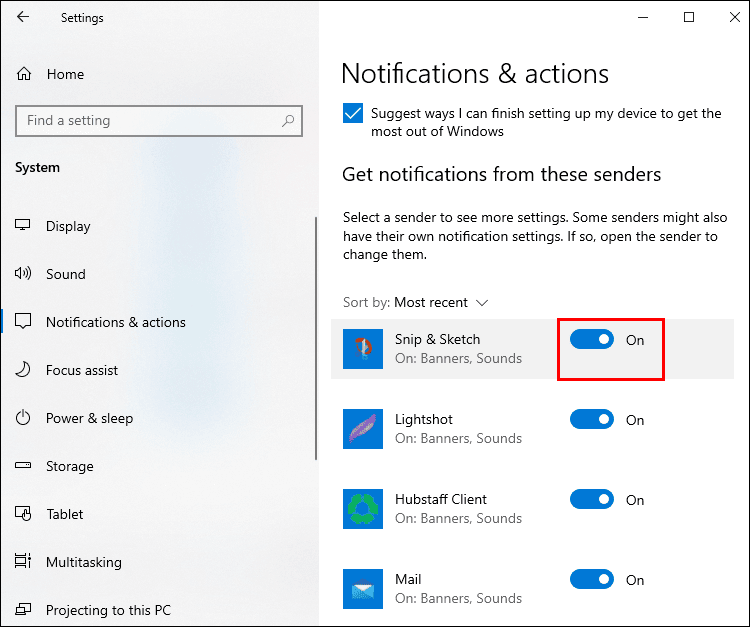Uncheck Suggest ways to finish setup
This screenshot has width=750, height=627.
coord(353,113)
